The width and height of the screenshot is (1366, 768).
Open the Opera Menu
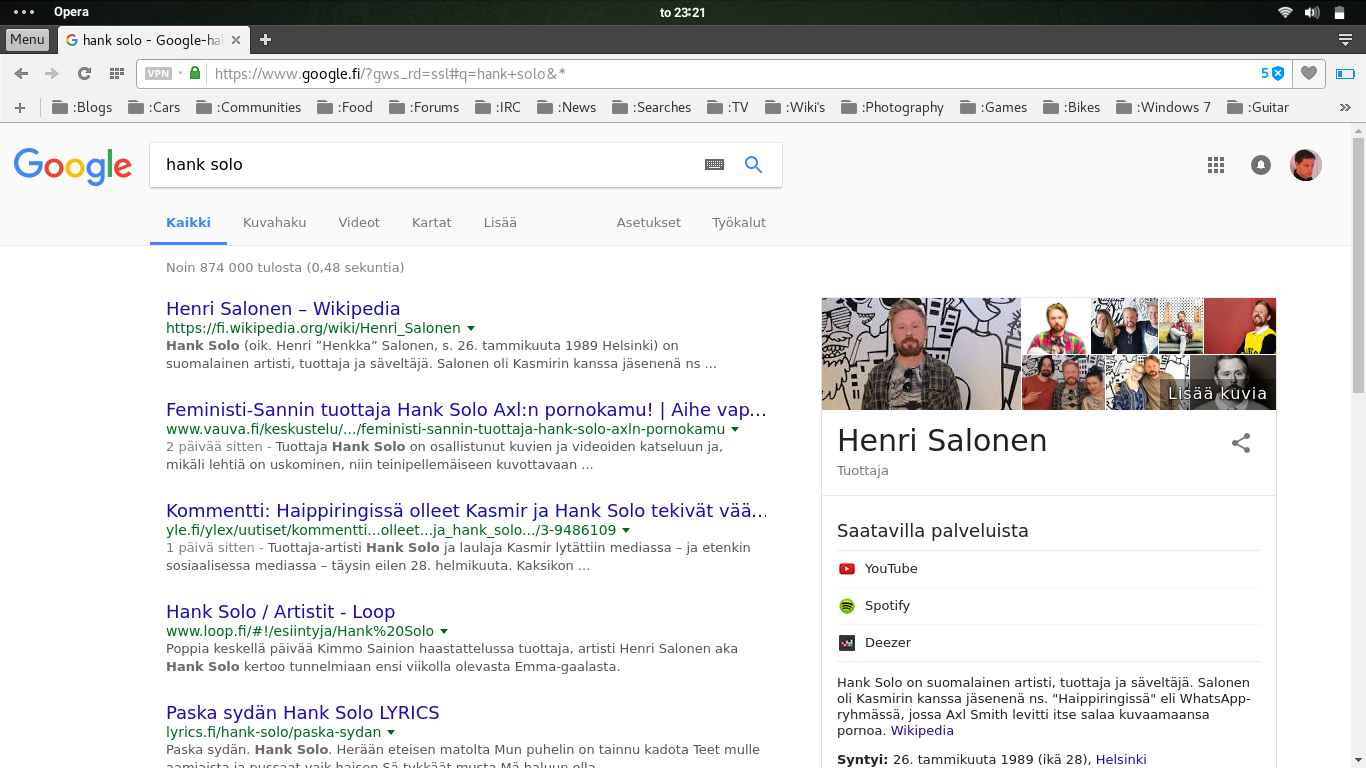27,40
